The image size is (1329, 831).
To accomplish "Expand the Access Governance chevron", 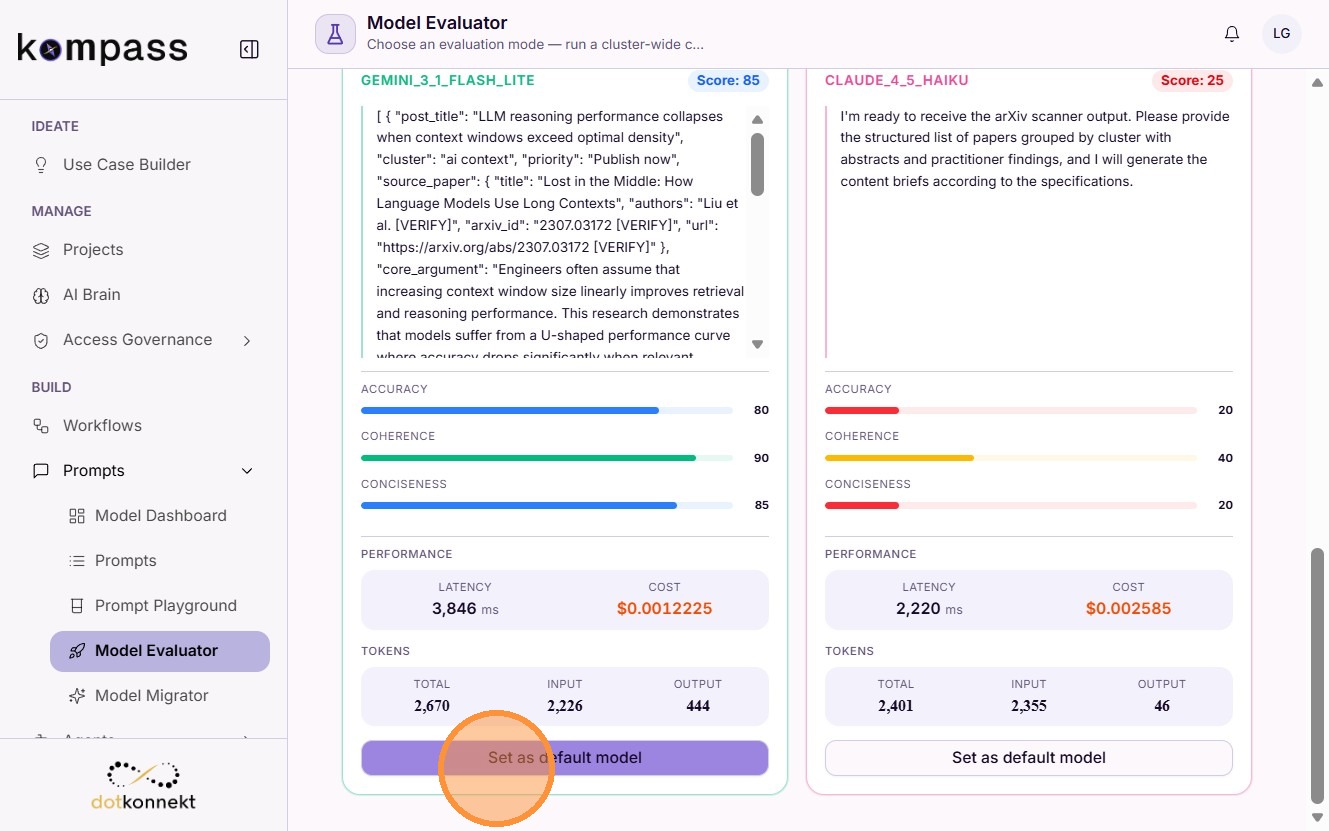I will point(247,341).
